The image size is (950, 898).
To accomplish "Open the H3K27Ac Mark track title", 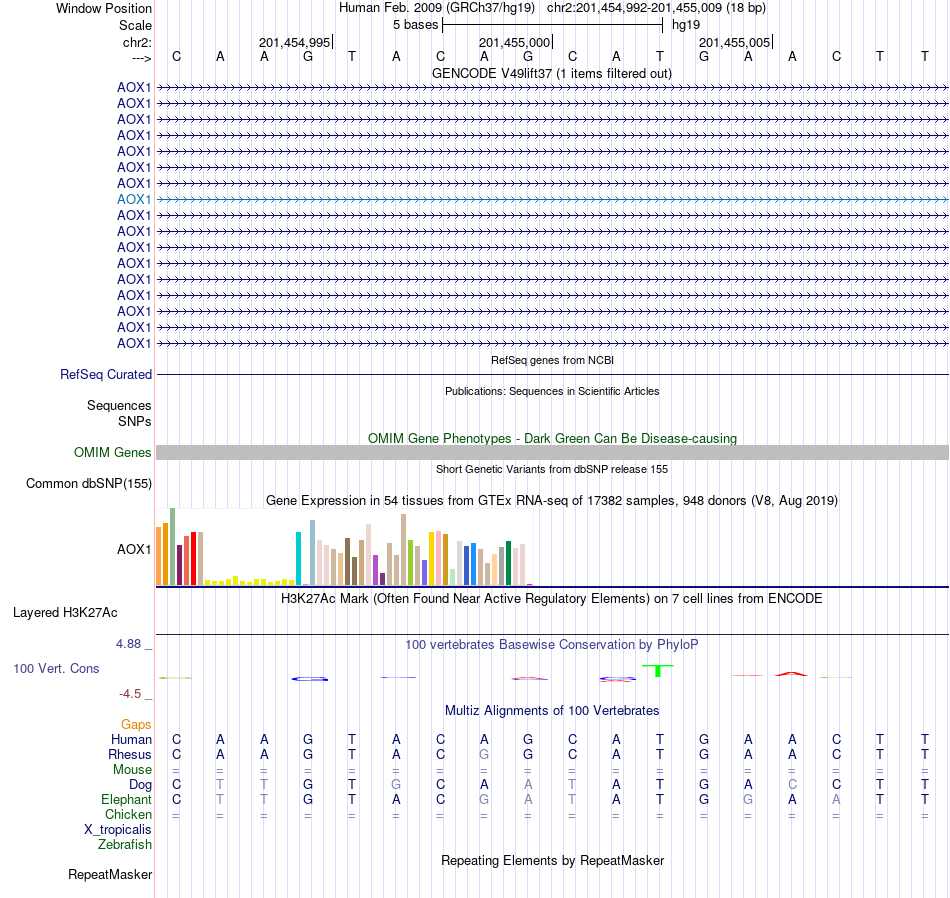I will tap(552, 599).
